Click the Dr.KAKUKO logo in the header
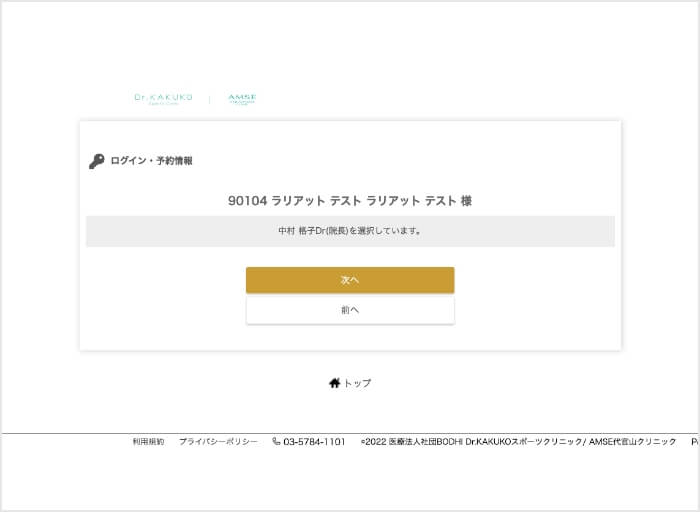700x512 pixels. click(163, 98)
